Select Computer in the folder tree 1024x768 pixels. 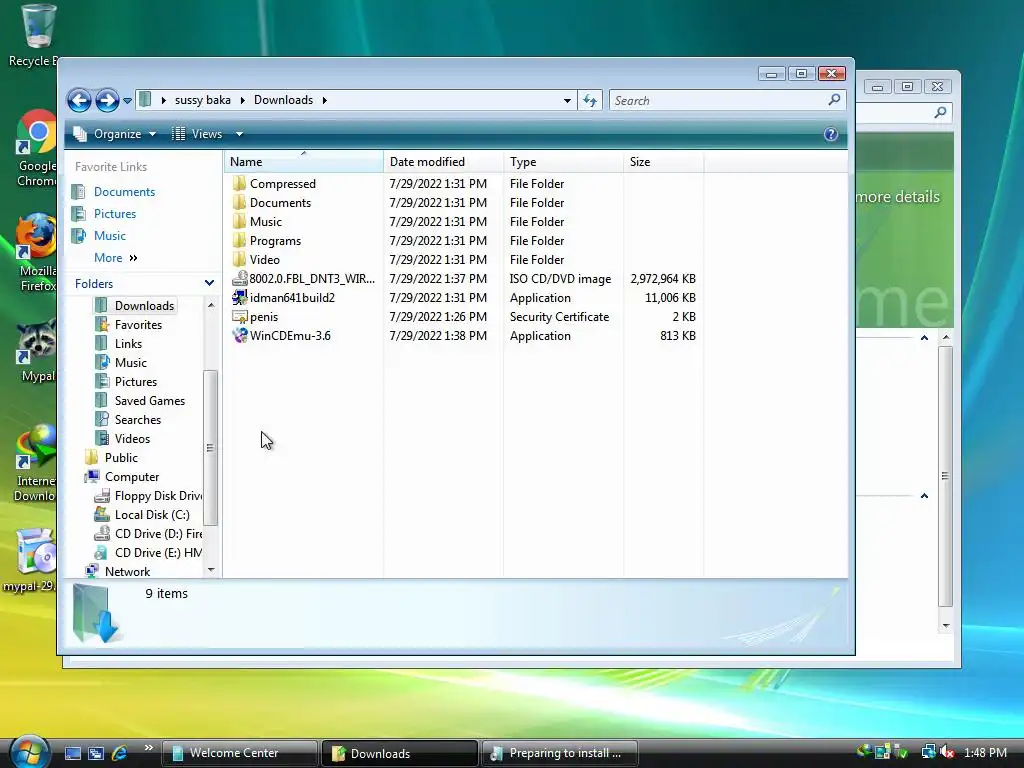click(x=131, y=476)
